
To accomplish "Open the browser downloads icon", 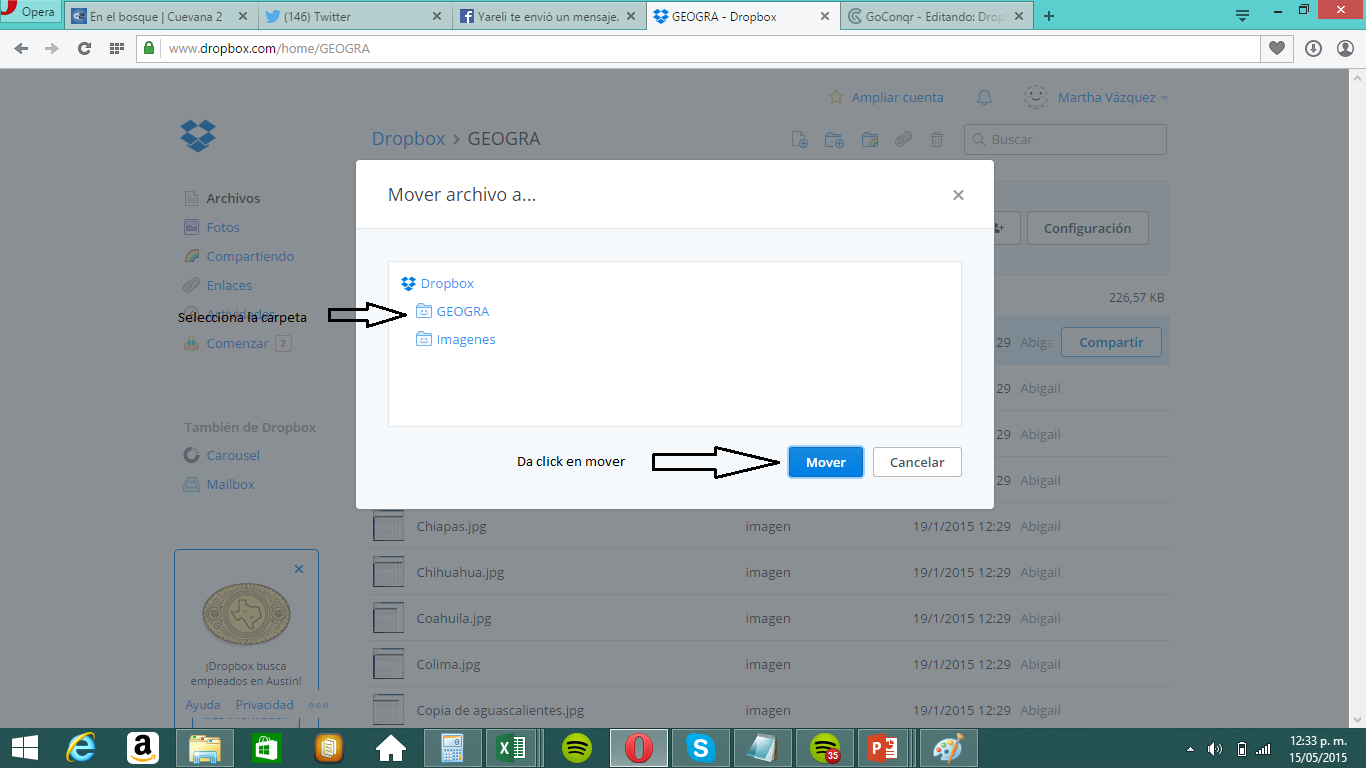I will pos(1314,48).
